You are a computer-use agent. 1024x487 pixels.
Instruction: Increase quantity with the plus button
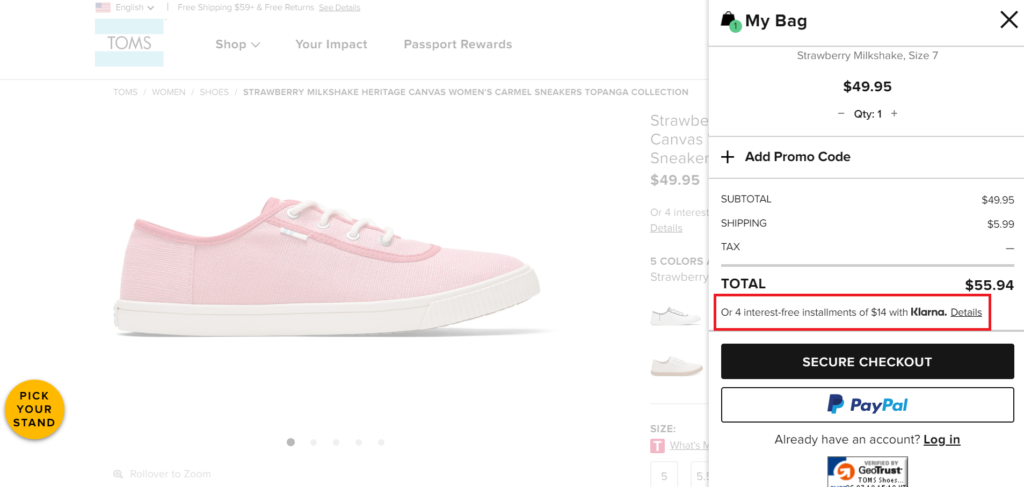(894, 114)
